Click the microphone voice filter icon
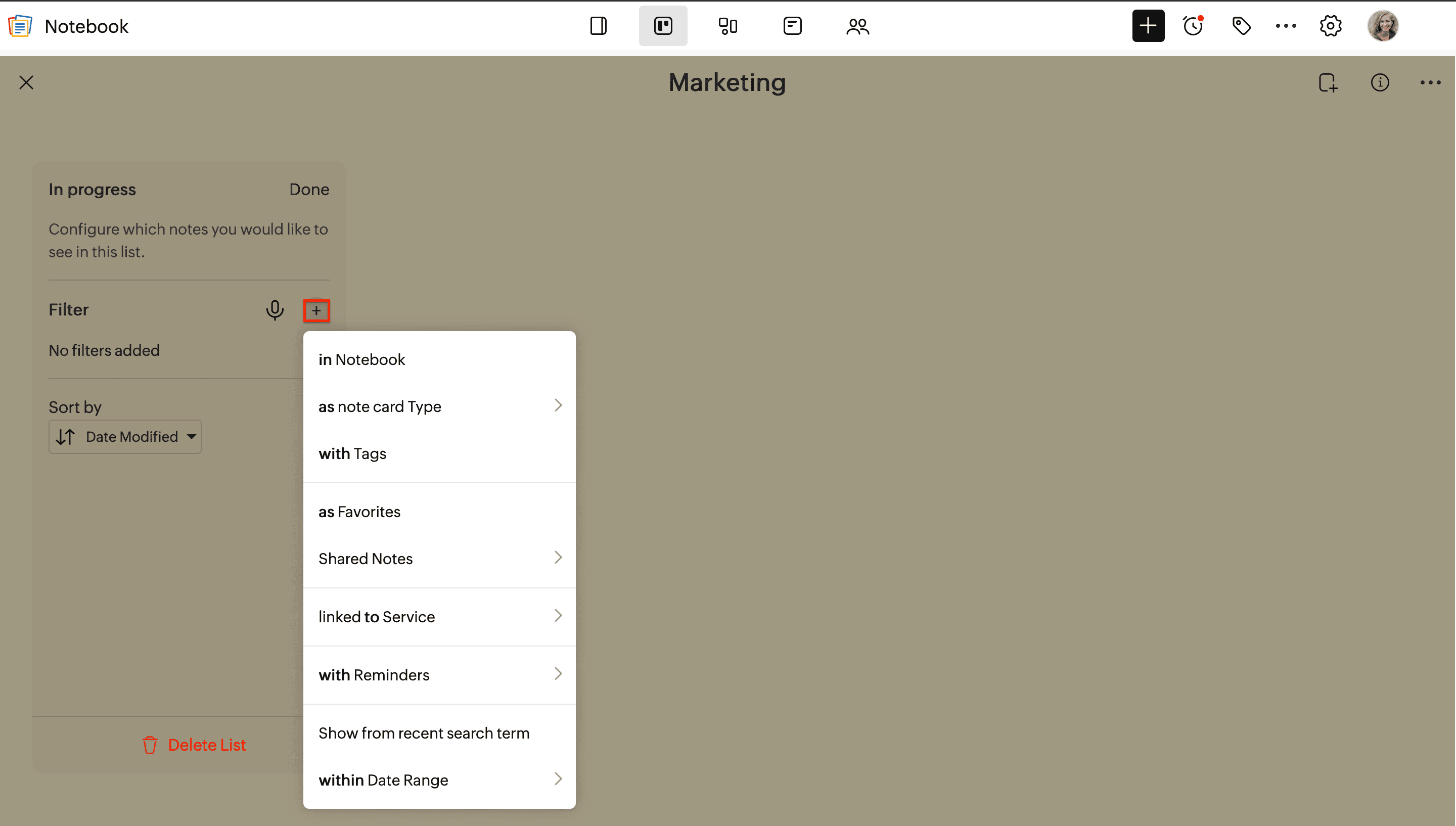 coord(275,310)
